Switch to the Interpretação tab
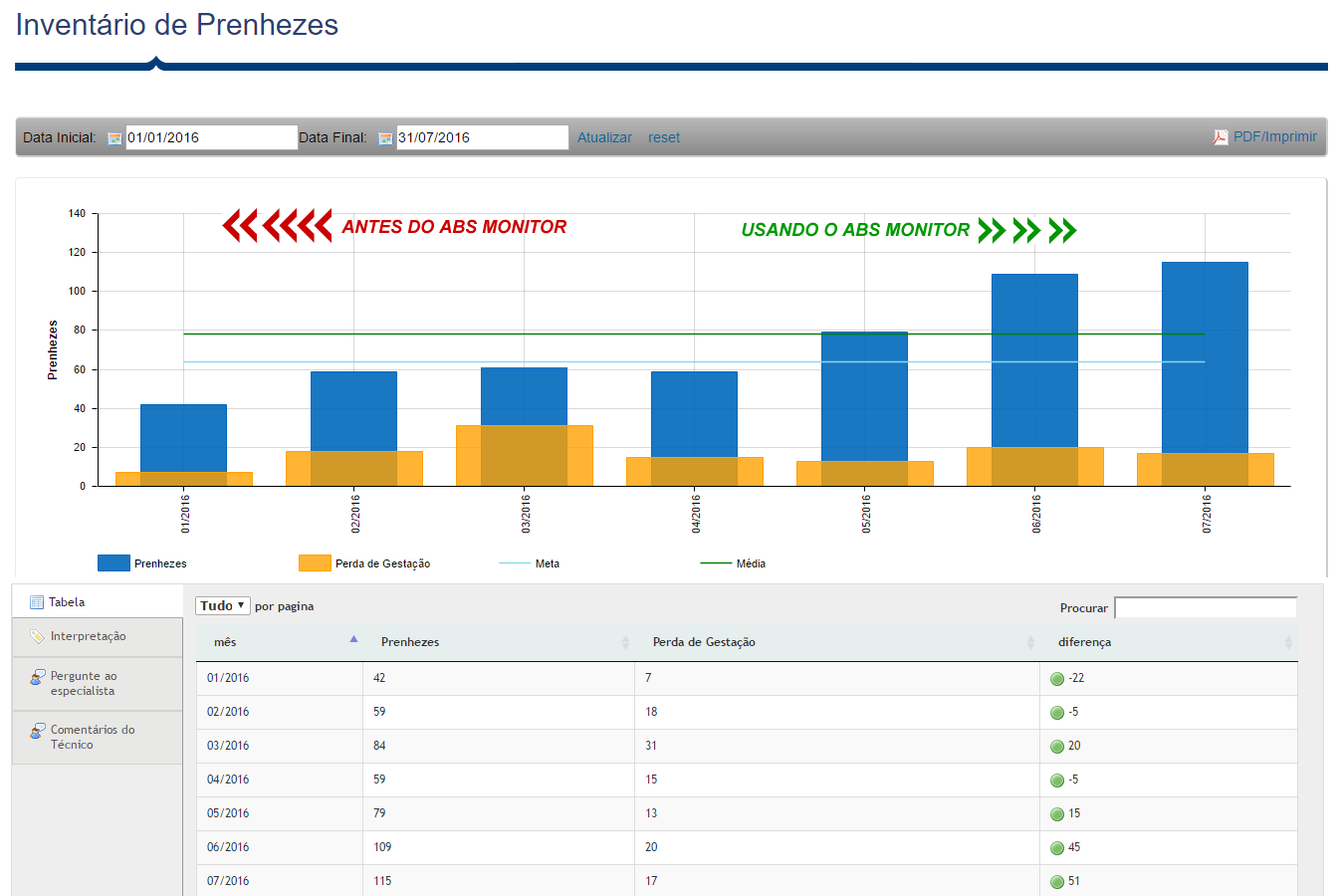 pos(98,637)
